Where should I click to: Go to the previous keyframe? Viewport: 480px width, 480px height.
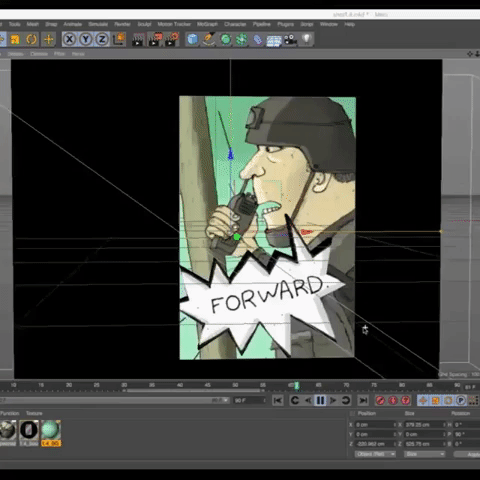(295, 400)
